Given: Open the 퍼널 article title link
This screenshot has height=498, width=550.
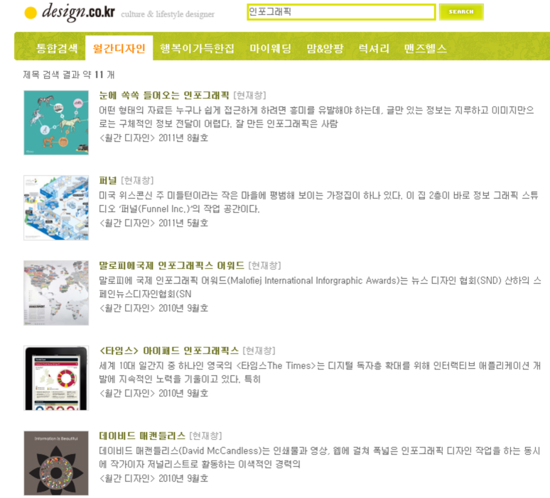Looking at the screenshot, I should click(108, 180).
